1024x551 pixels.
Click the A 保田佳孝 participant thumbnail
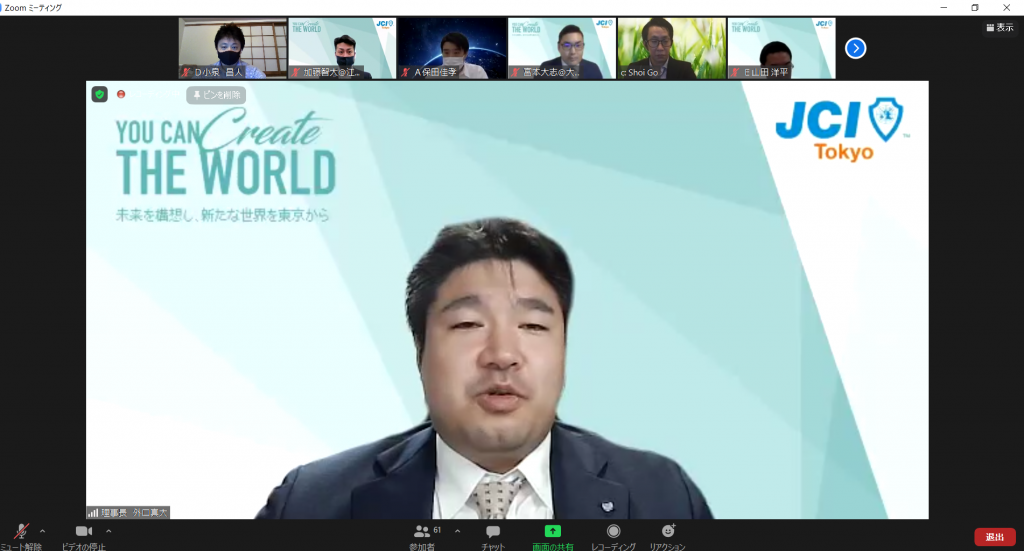(x=451, y=48)
